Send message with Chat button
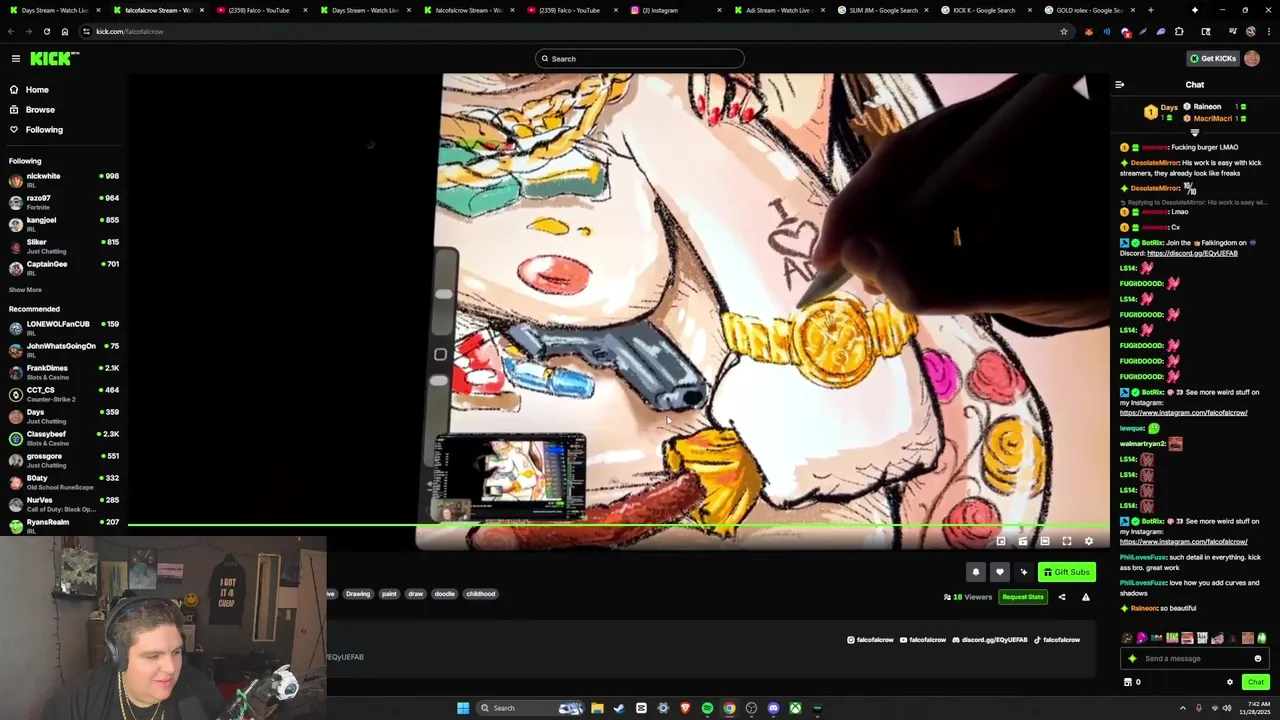1280x720 pixels. pos(1256,682)
